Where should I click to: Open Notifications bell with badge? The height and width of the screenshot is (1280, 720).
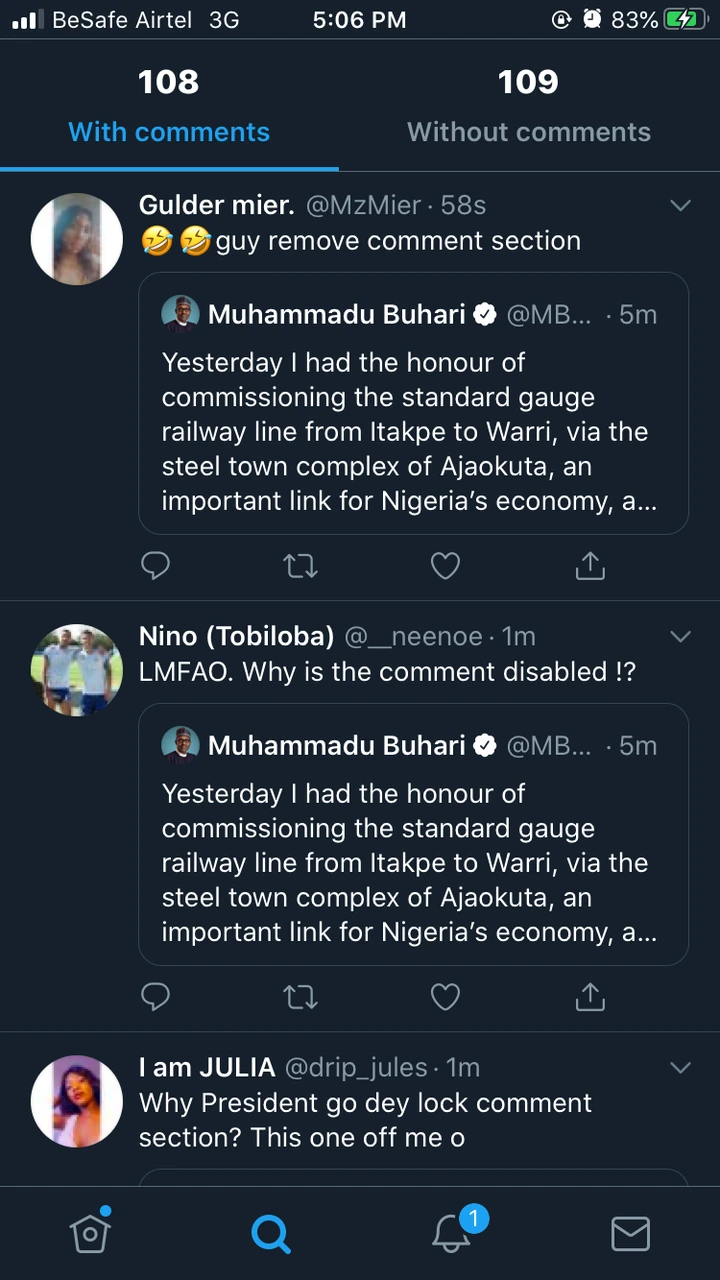[452, 1233]
